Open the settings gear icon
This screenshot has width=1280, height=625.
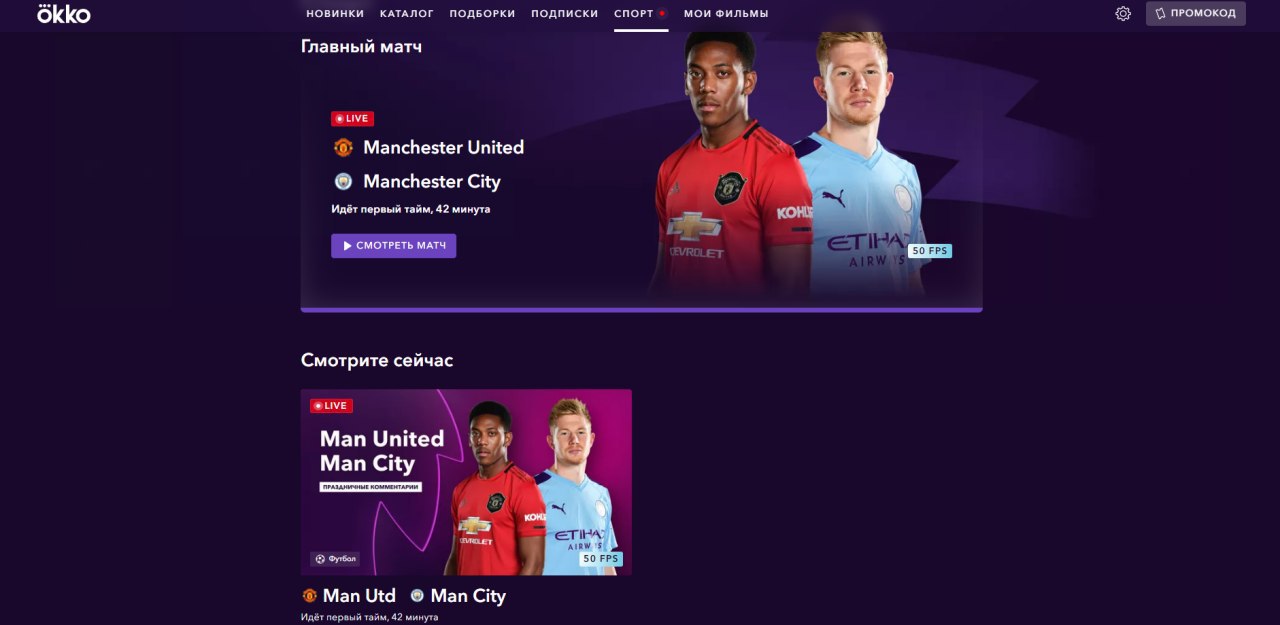pyautogui.click(x=1123, y=13)
